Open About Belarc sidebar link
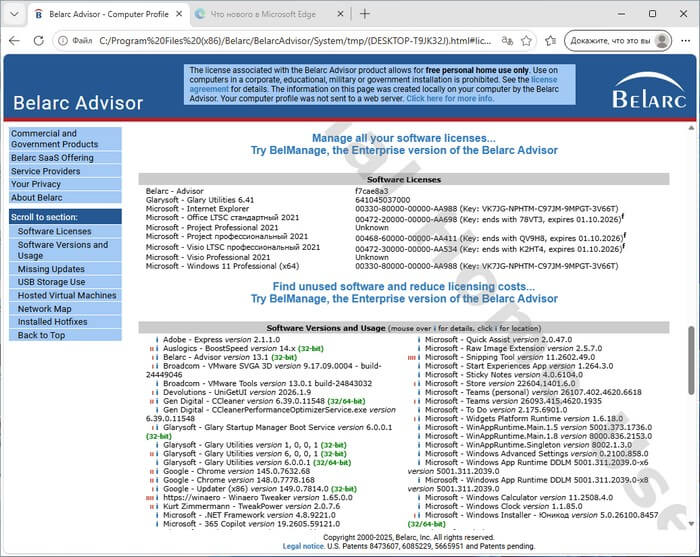The image size is (700, 557). click(65, 197)
